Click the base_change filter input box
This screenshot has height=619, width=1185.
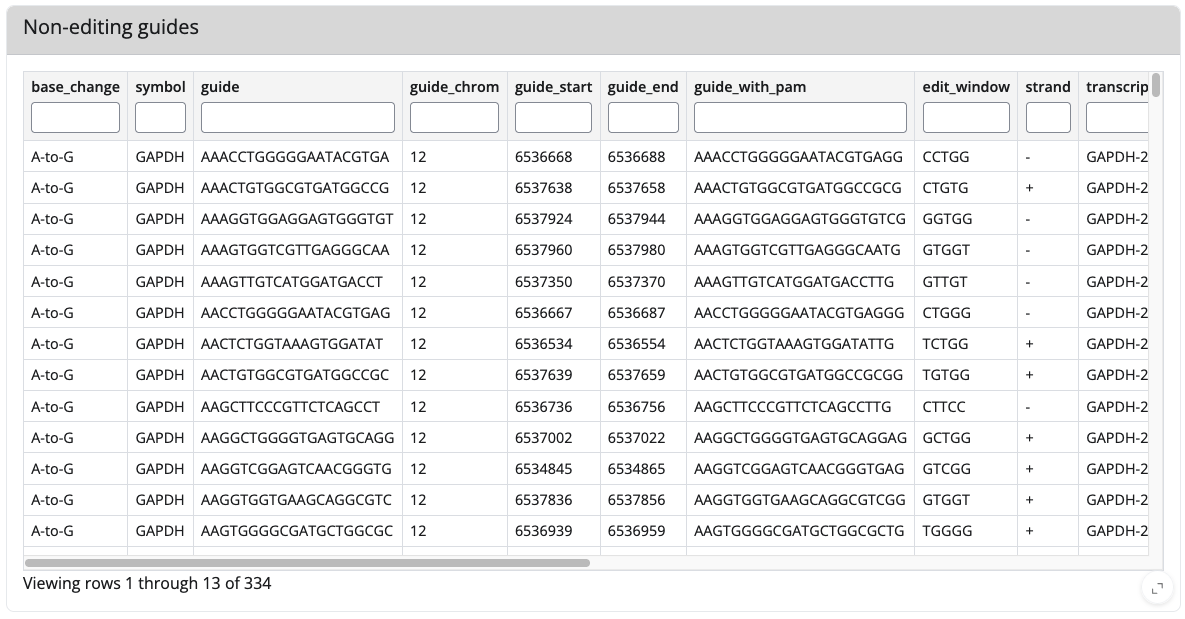pyautogui.click(x=75, y=118)
